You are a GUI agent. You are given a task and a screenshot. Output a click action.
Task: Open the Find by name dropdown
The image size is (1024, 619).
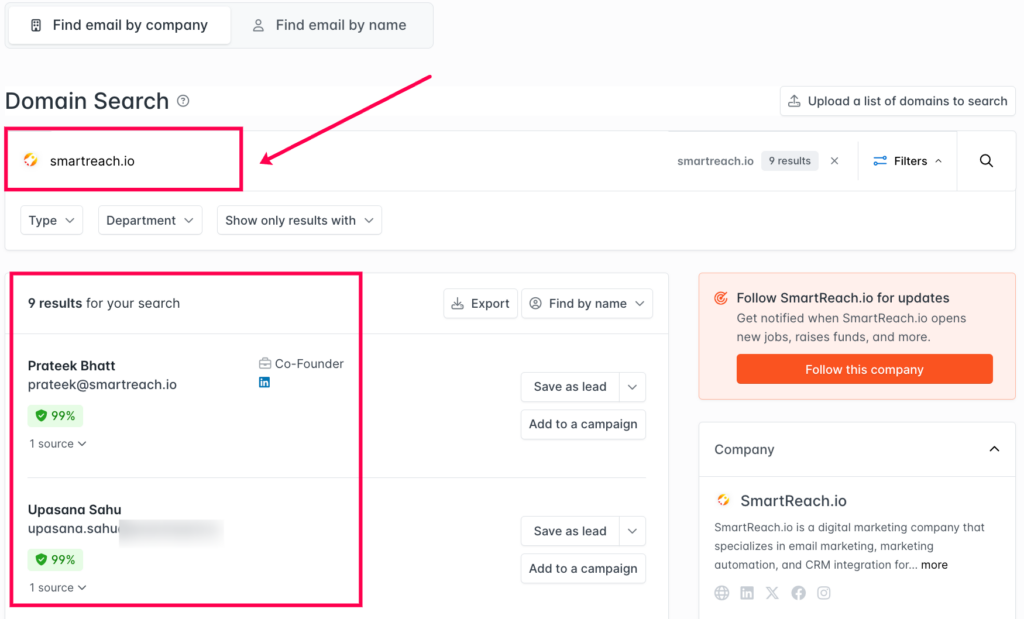(x=586, y=304)
